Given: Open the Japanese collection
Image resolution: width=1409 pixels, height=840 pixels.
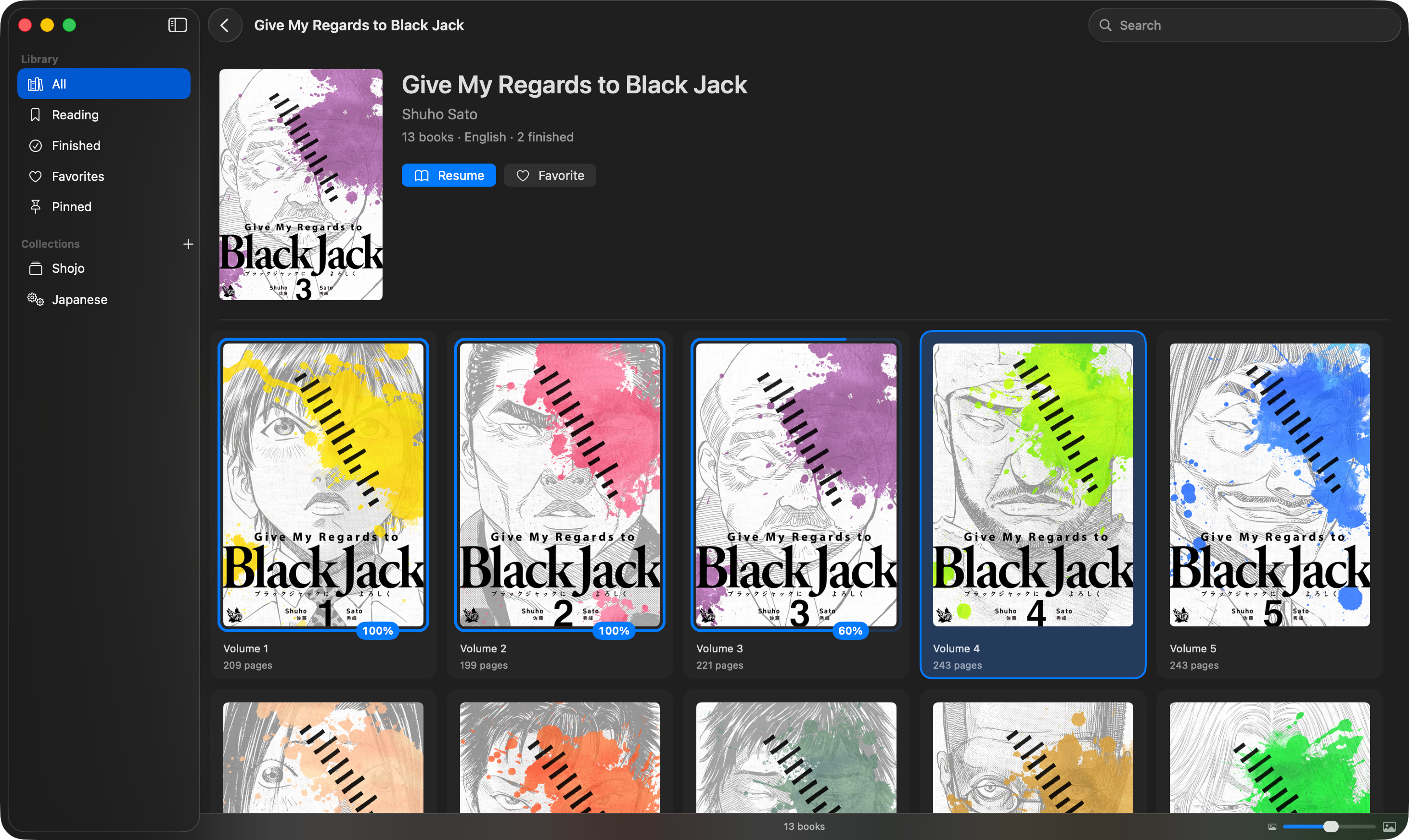Looking at the screenshot, I should (103, 299).
